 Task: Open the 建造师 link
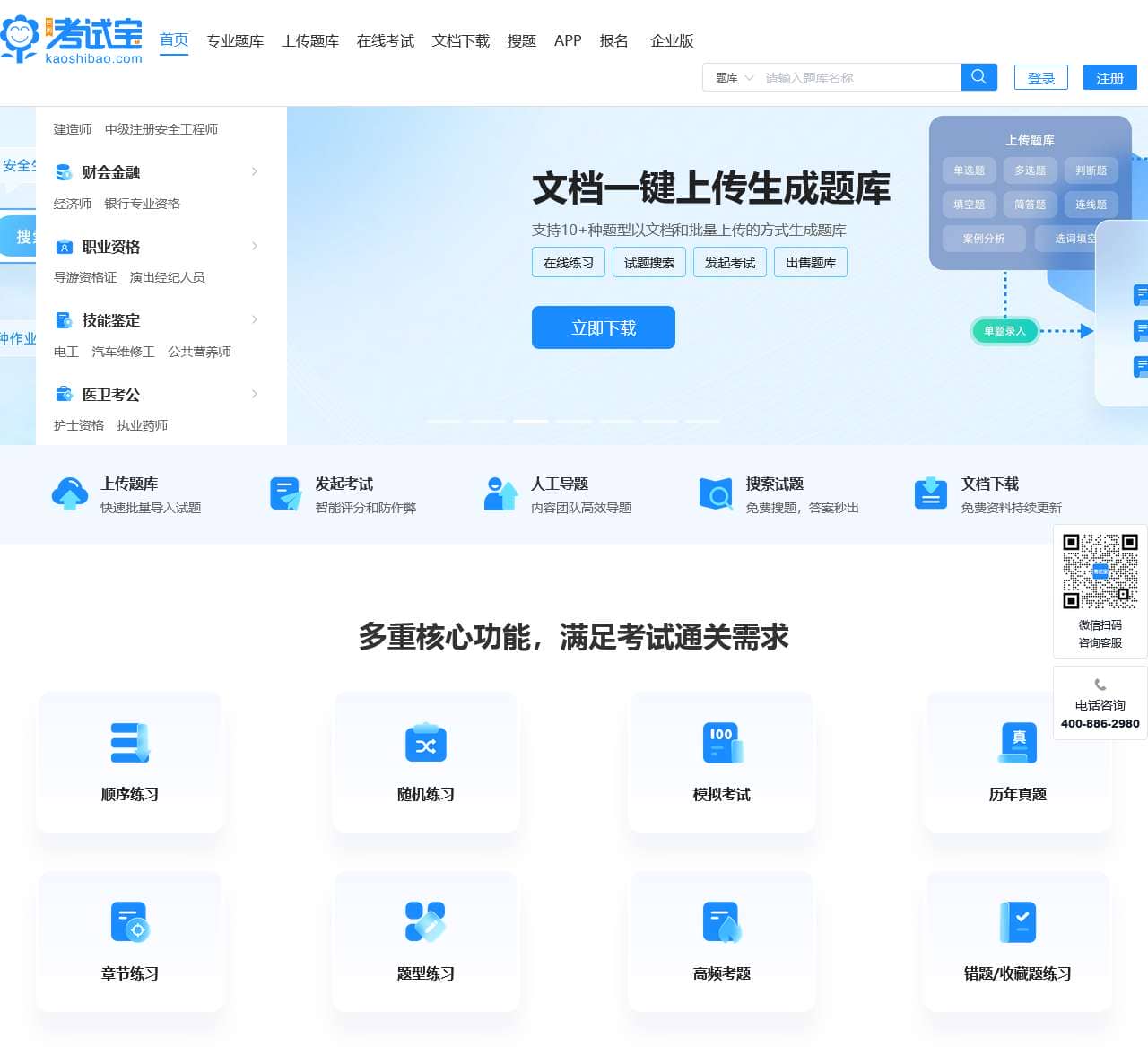click(x=73, y=129)
